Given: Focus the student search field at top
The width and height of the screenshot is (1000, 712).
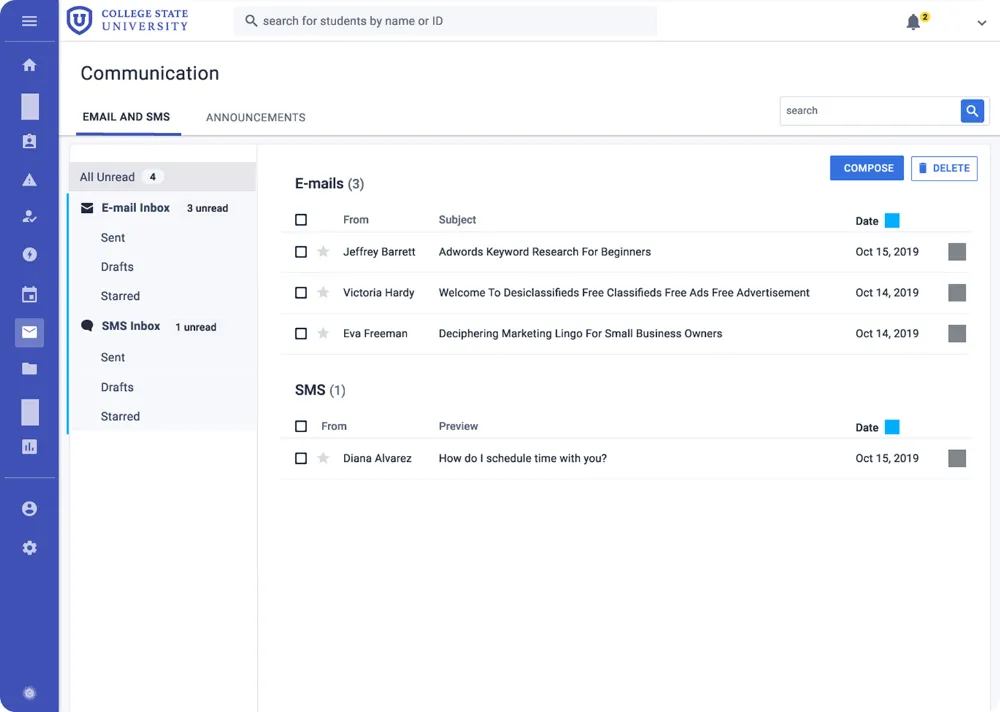Looking at the screenshot, I should (445, 21).
